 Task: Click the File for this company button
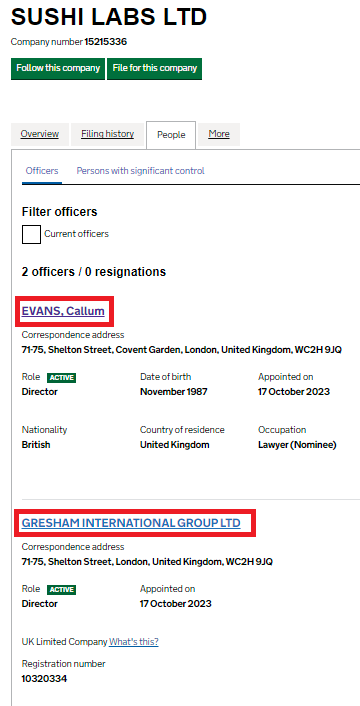coord(154,68)
